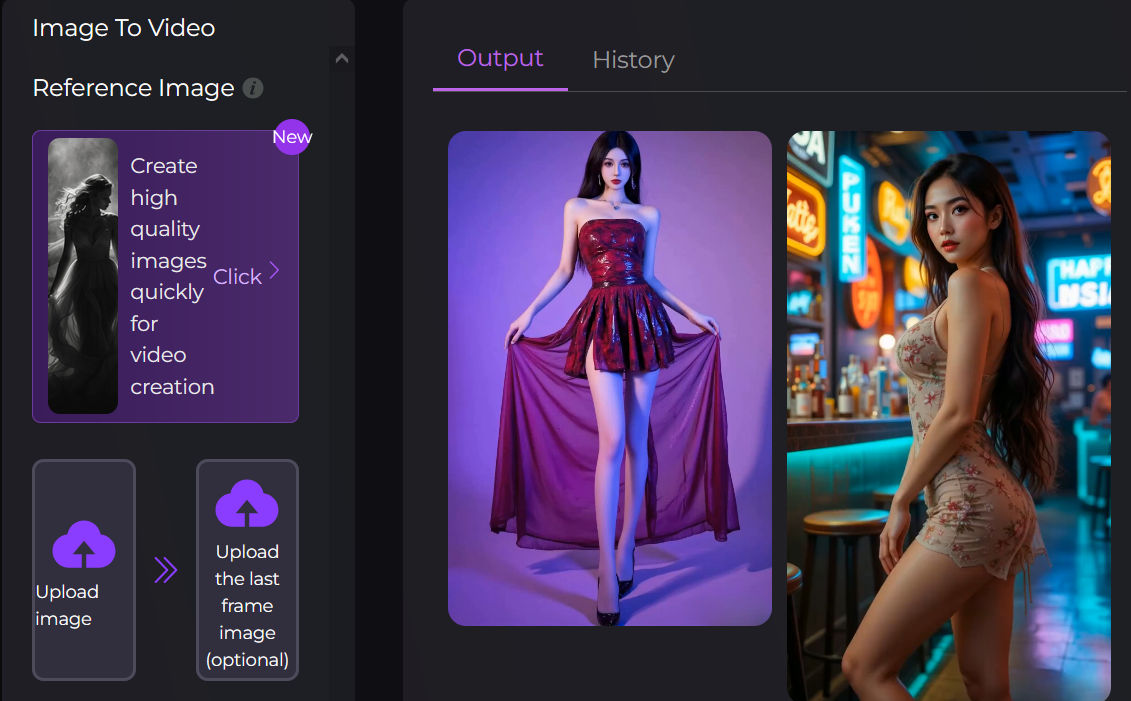Click the right chevron next to 'Click'
1131x701 pixels.
pos(275,271)
